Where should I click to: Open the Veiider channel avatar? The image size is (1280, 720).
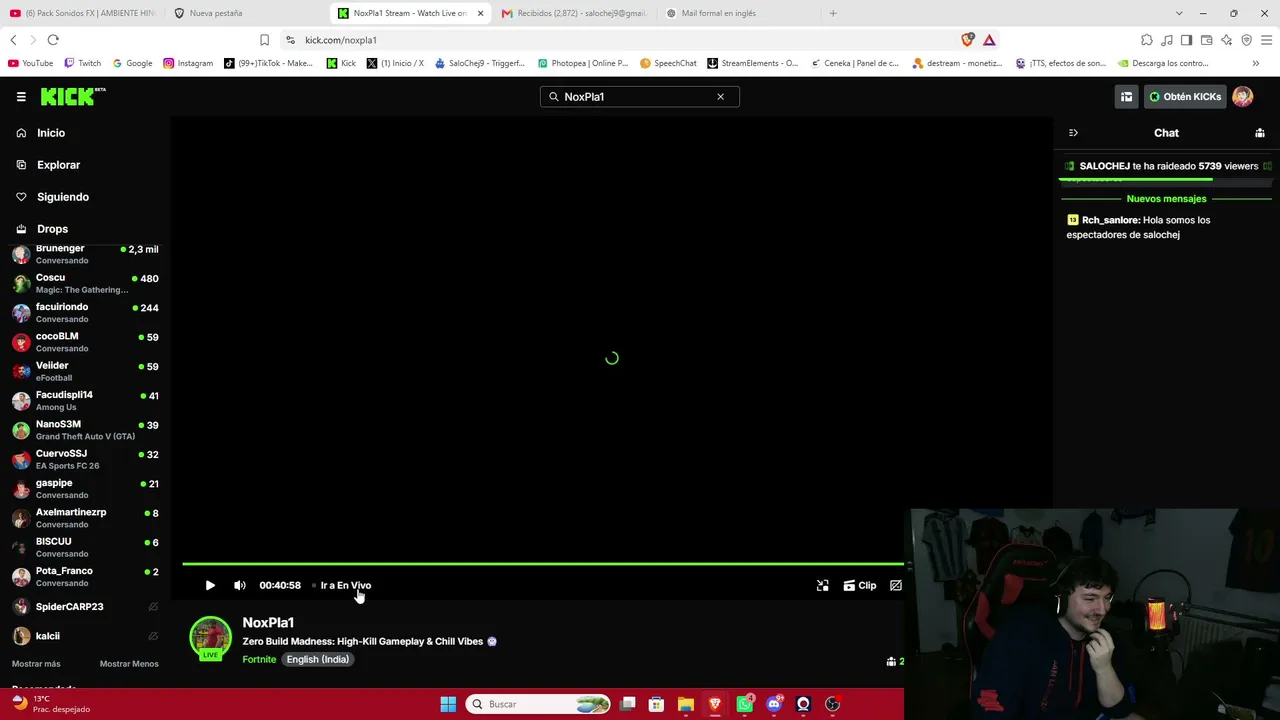pyautogui.click(x=21, y=371)
